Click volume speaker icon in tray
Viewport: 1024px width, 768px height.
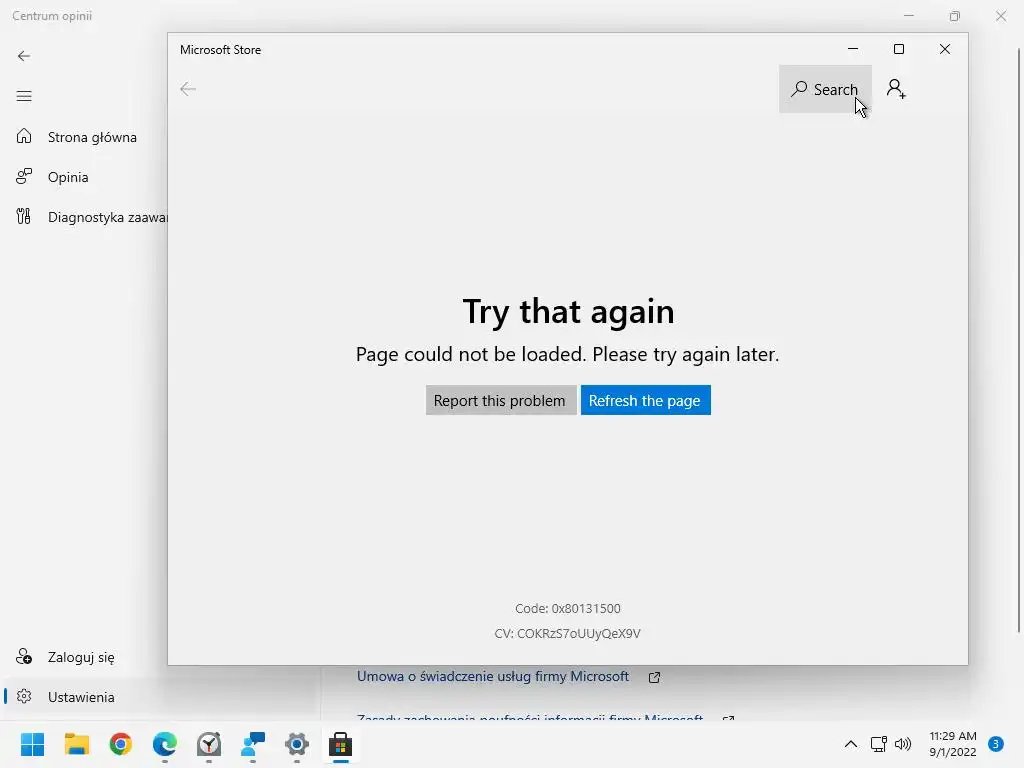(x=903, y=744)
